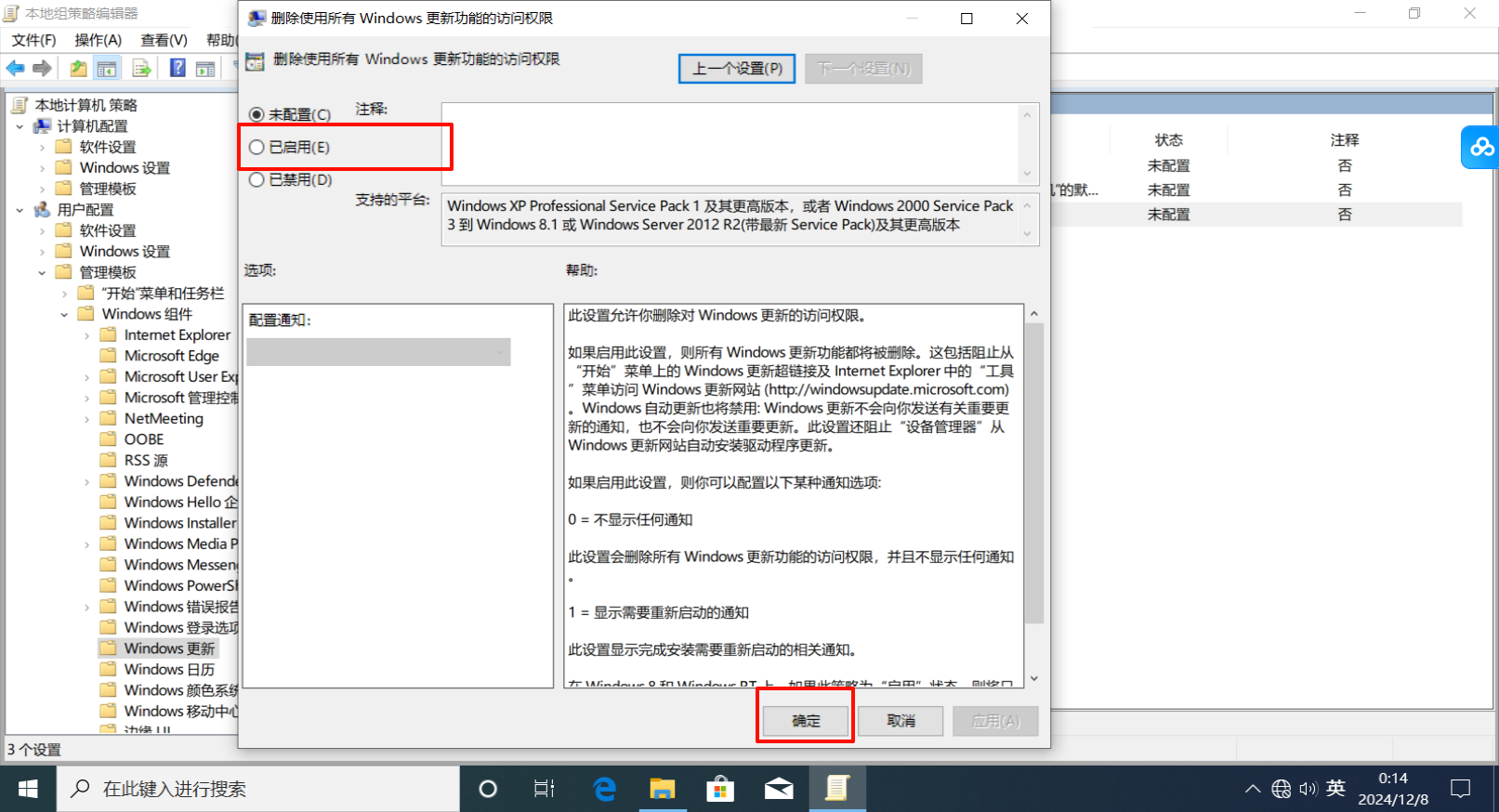Open File Explorer from the taskbar
Image resolution: width=1499 pixels, height=812 pixels.
(663, 789)
